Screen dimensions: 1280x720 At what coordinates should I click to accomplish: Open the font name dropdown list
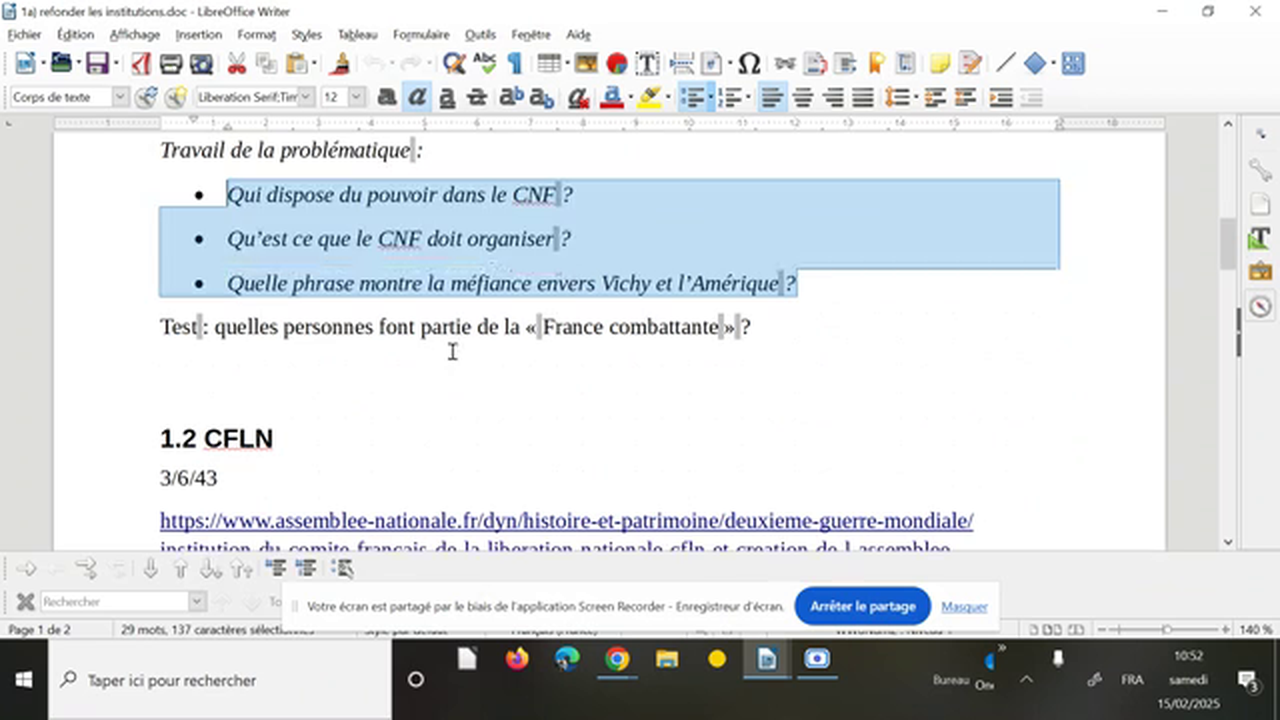click(x=305, y=97)
